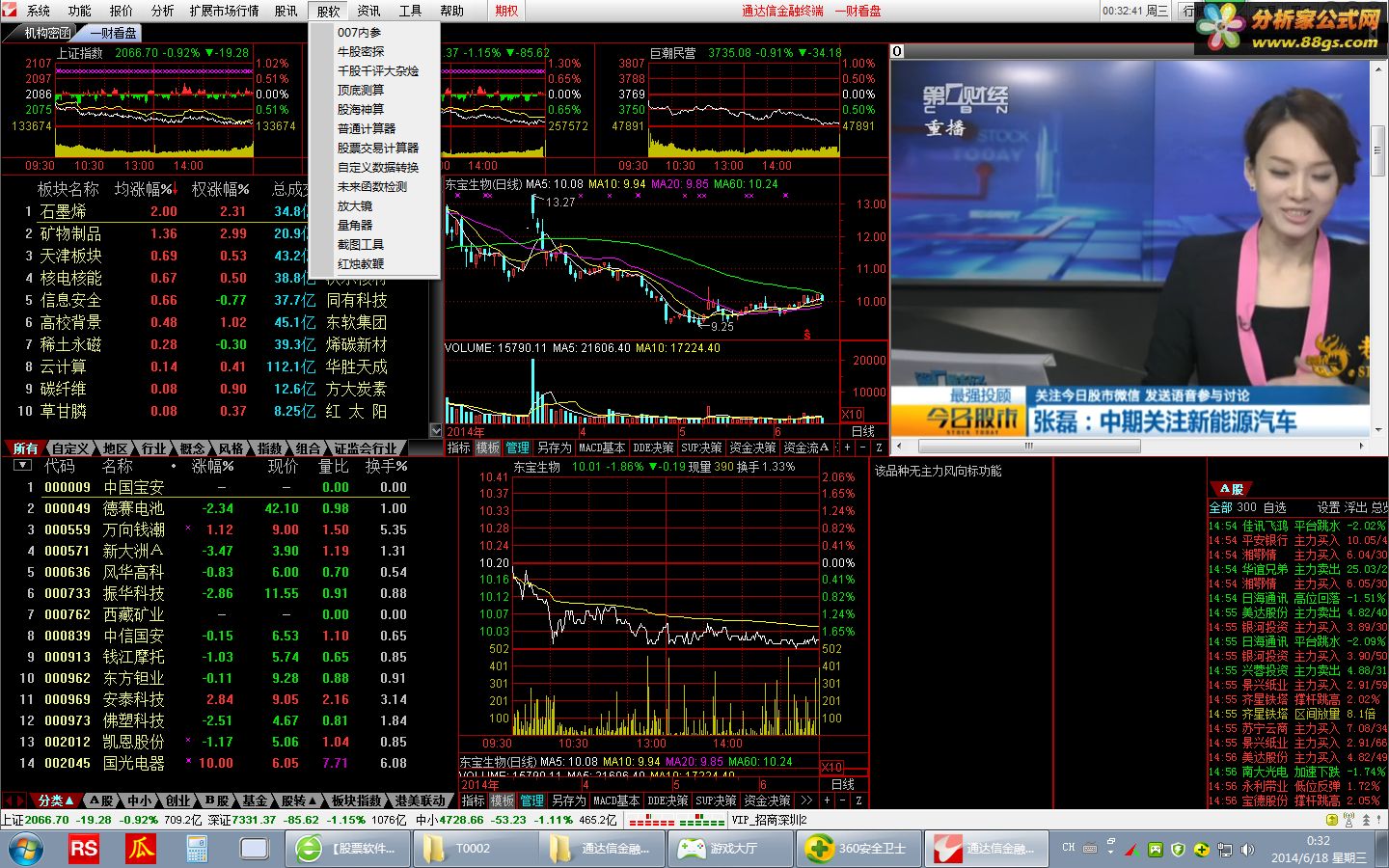Image resolution: width=1389 pixels, height=868 pixels.
Task: Click the >> more tabs button in lower chart toolbar
Action: [806, 801]
